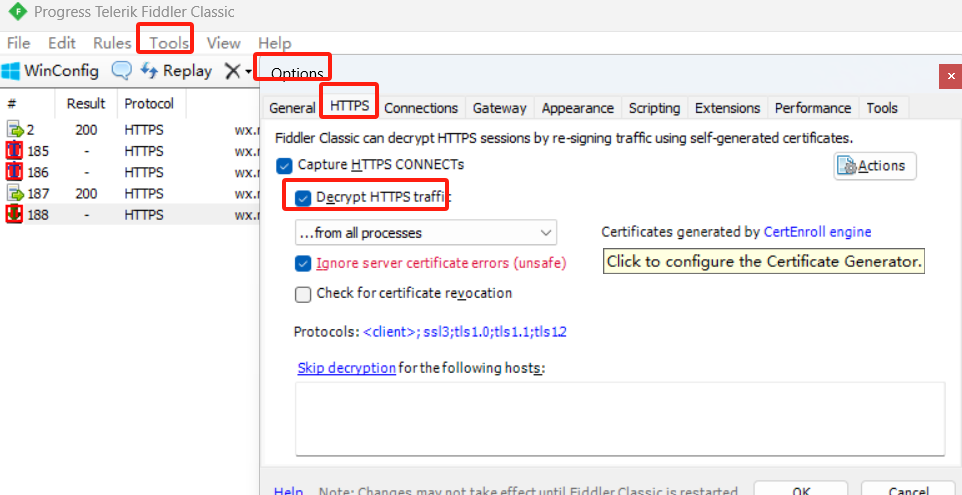The image size is (962, 495).
Task: Click session number 188 text
Action: point(38,215)
